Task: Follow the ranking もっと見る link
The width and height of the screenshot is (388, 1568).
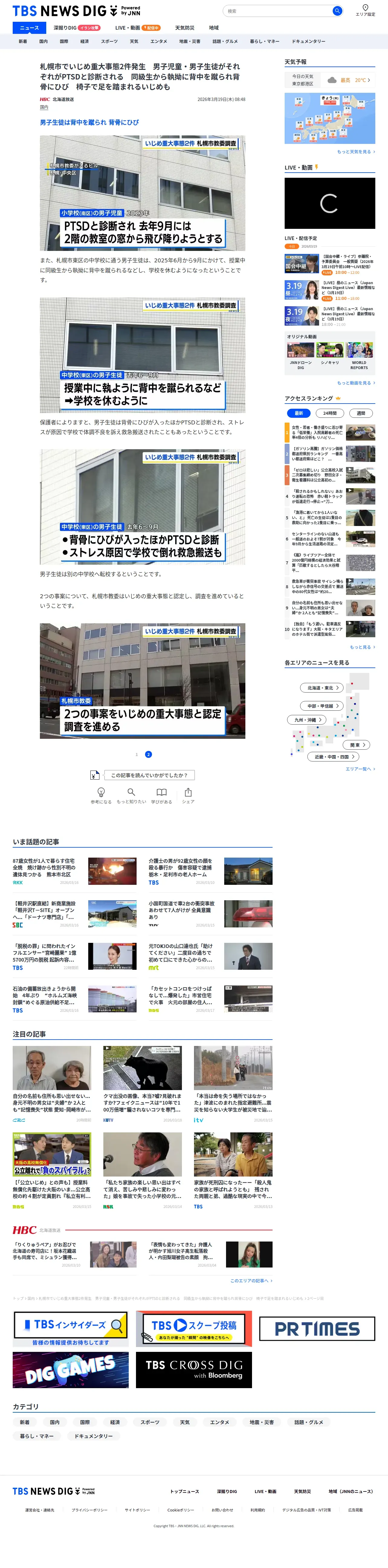Action: pyautogui.click(x=362, y=647)
